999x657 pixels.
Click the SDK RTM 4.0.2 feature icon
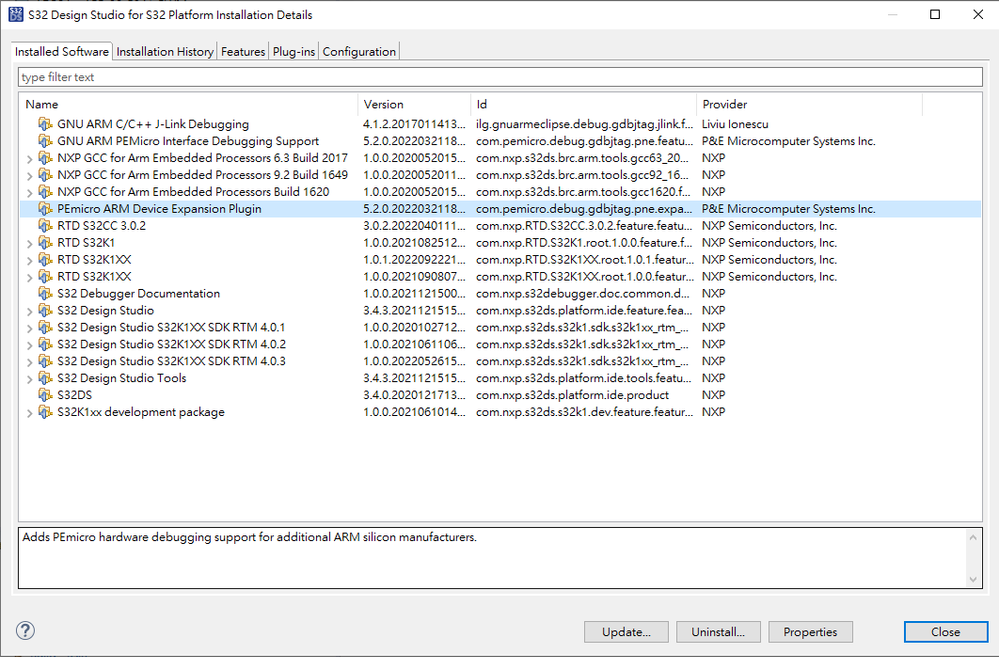point(45,344)
